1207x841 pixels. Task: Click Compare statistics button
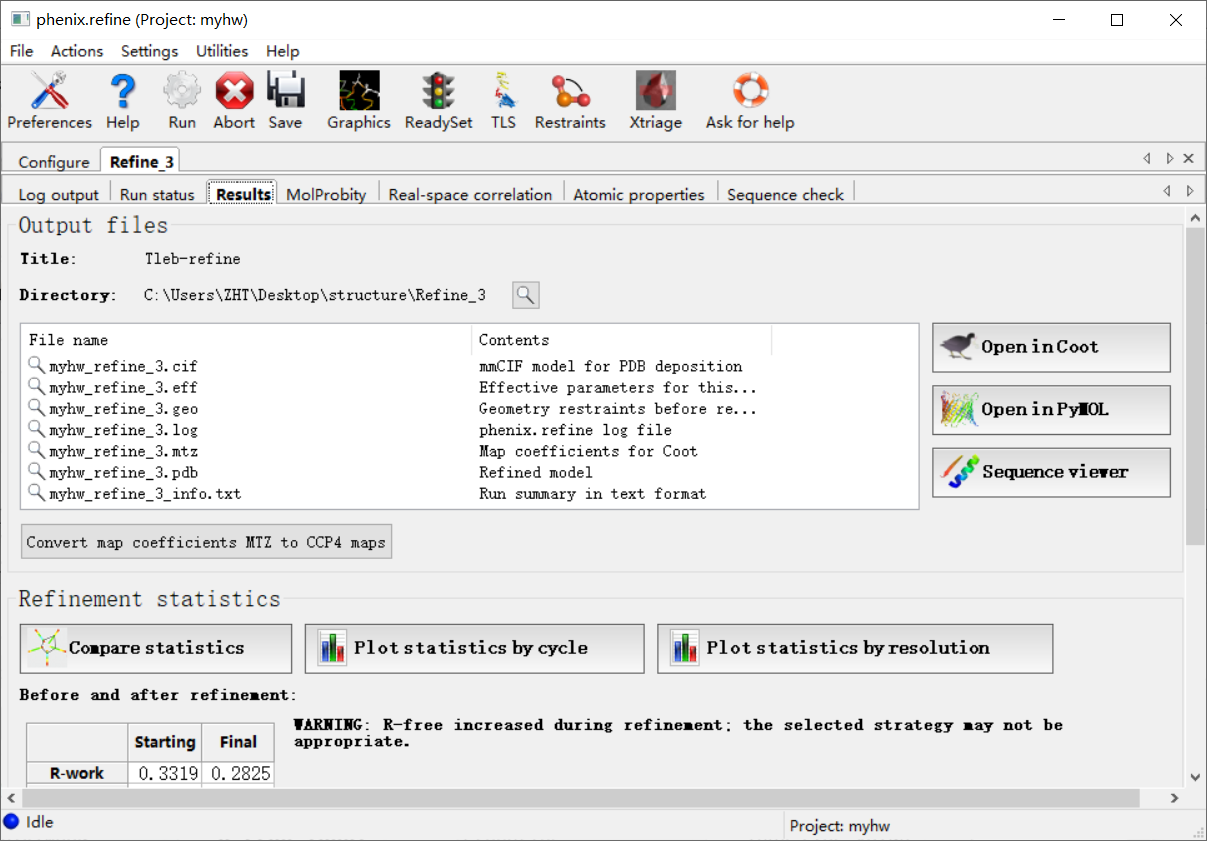click(x=156, y=648)
